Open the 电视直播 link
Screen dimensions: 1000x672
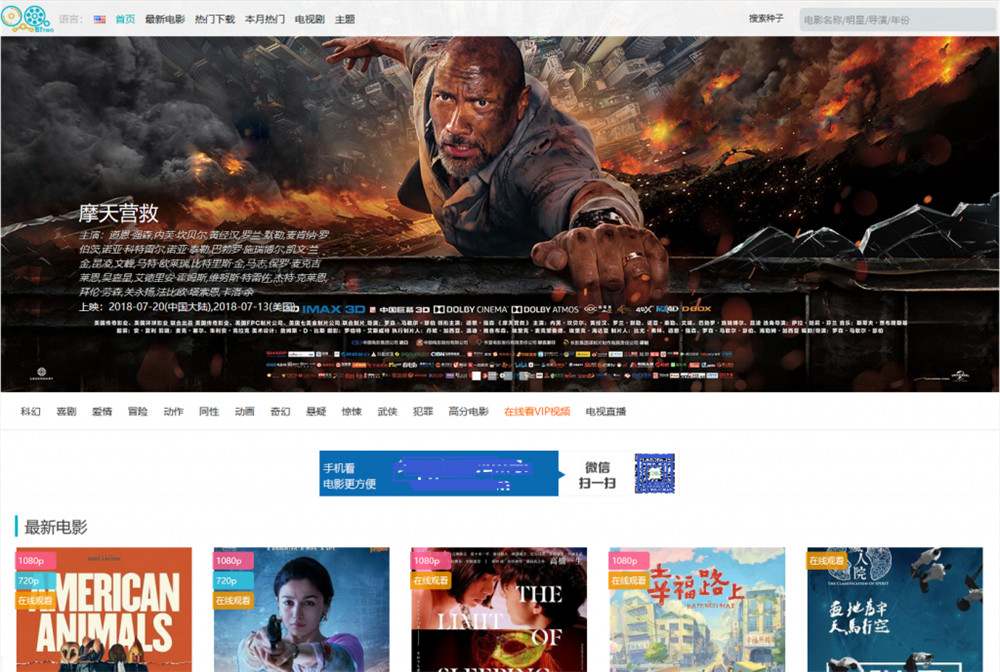coord(606,411)
